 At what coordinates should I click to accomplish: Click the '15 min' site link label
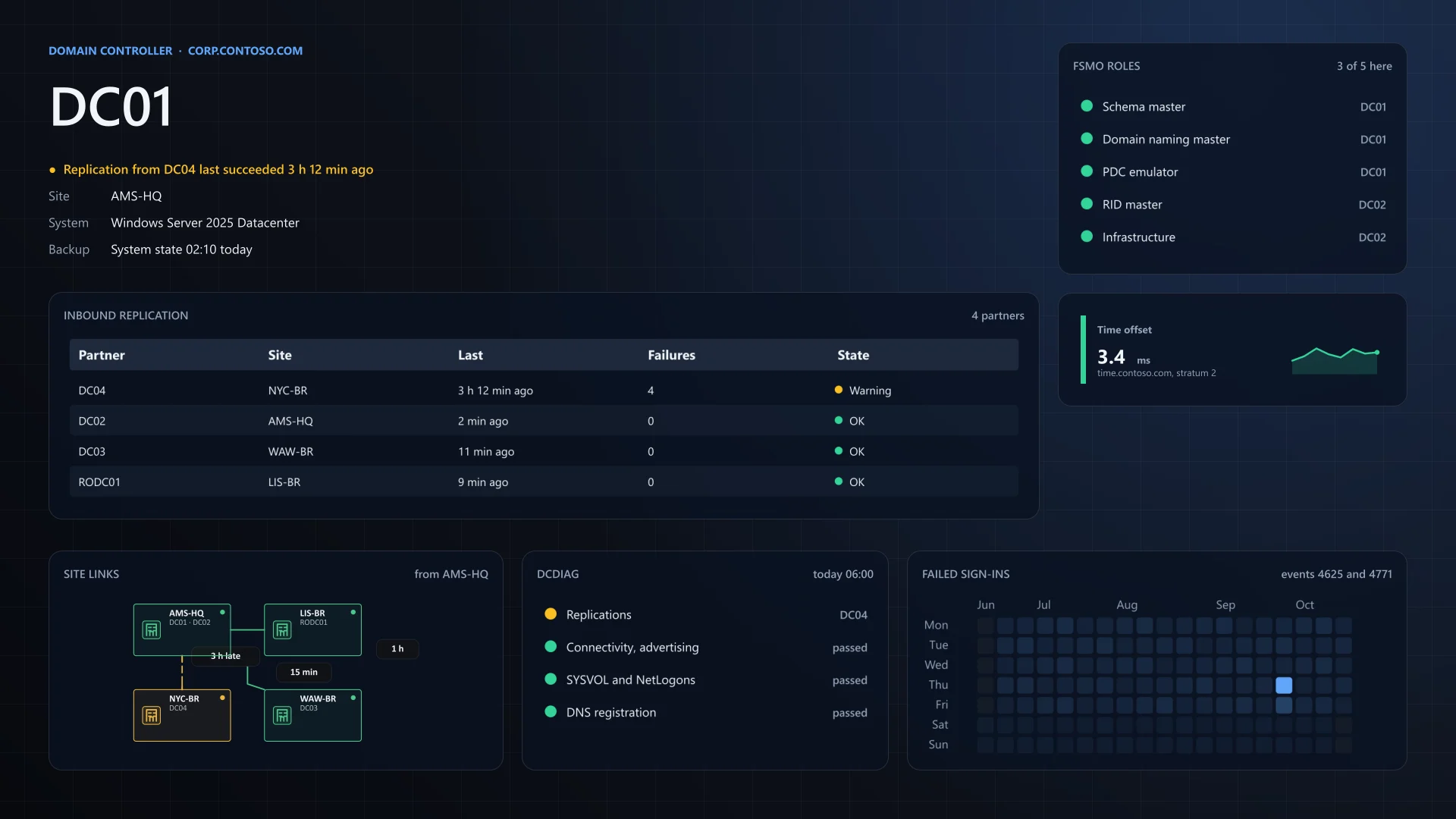(x=303, y=672)
